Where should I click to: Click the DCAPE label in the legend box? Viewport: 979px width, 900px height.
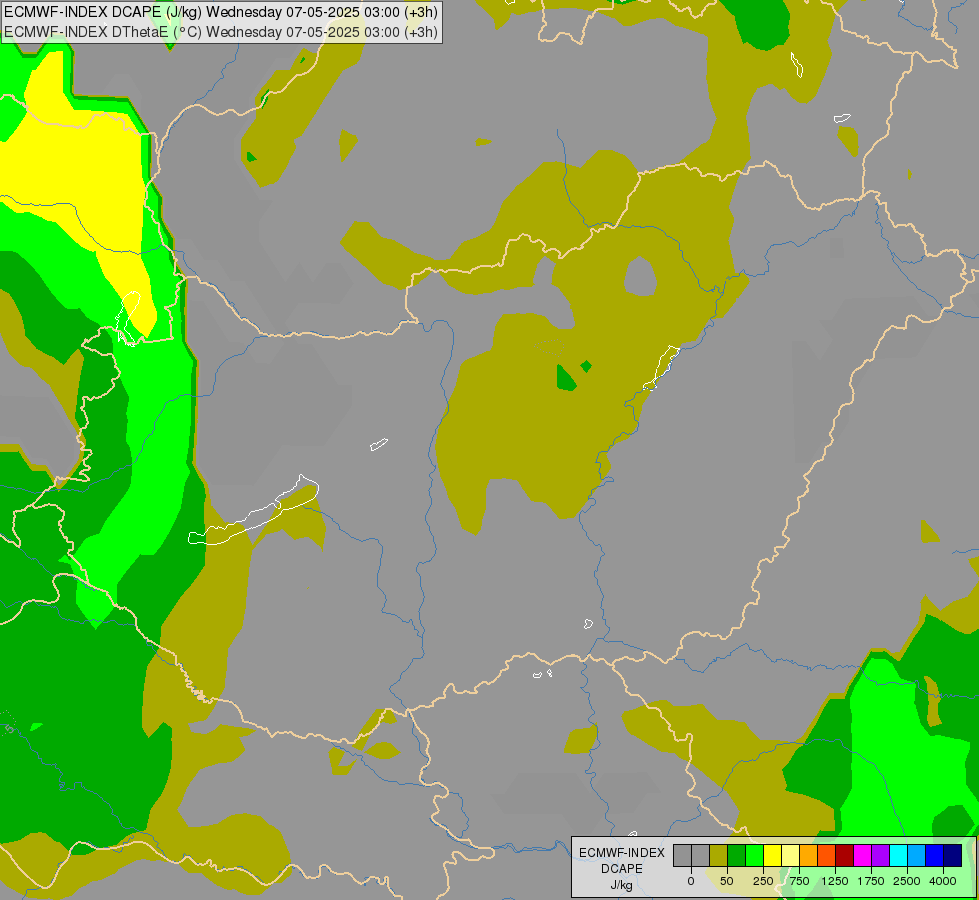click(x=622, y=869)
